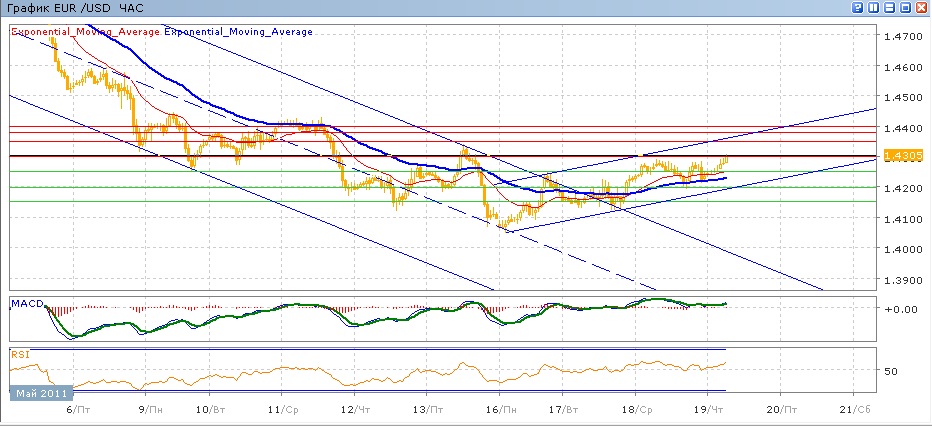Click the MACD indicator label
Screen dimensions: 932x426
27,304
